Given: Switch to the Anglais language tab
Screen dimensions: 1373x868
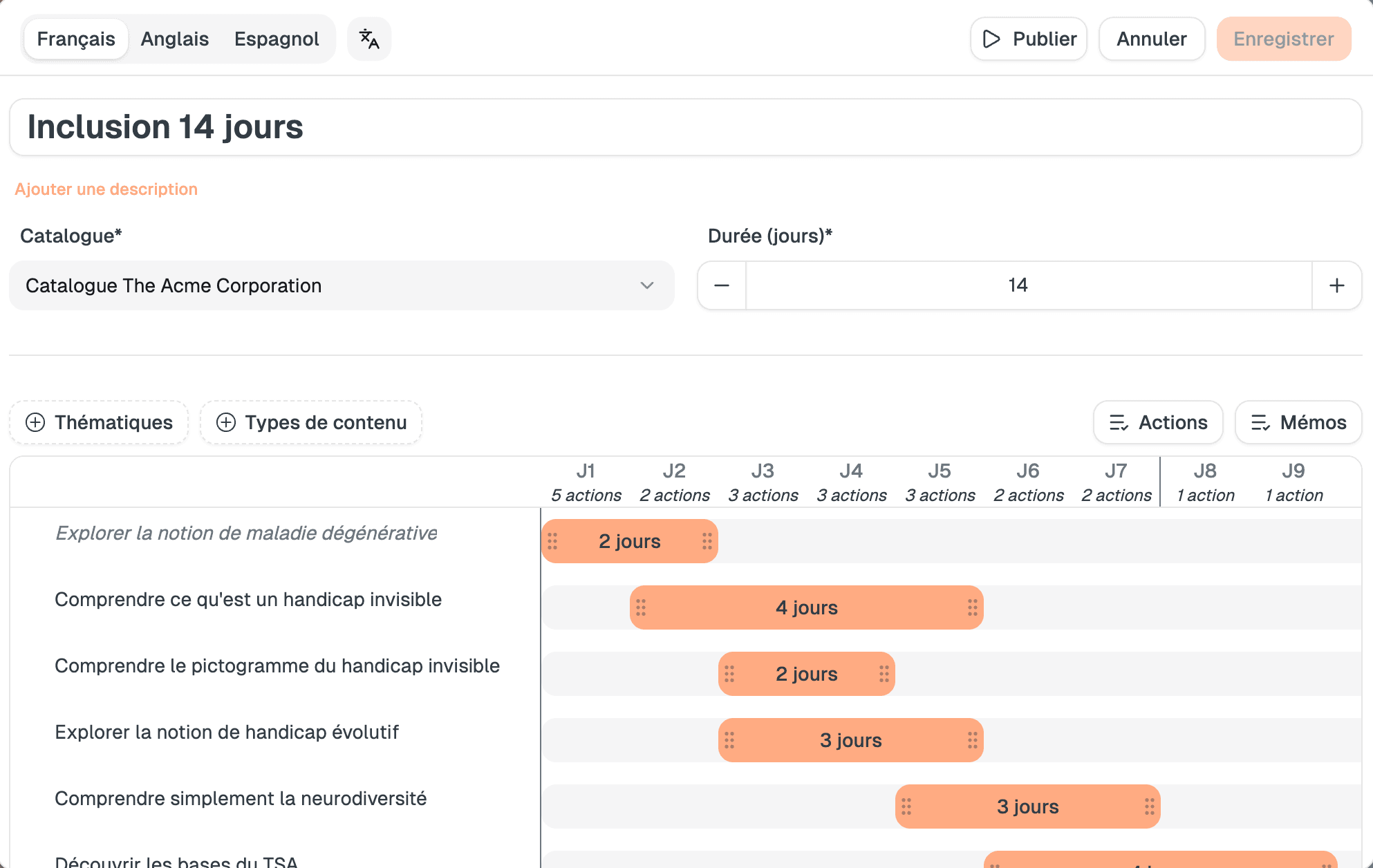Looking at the screenshot, I should click(x=175, y=39).
